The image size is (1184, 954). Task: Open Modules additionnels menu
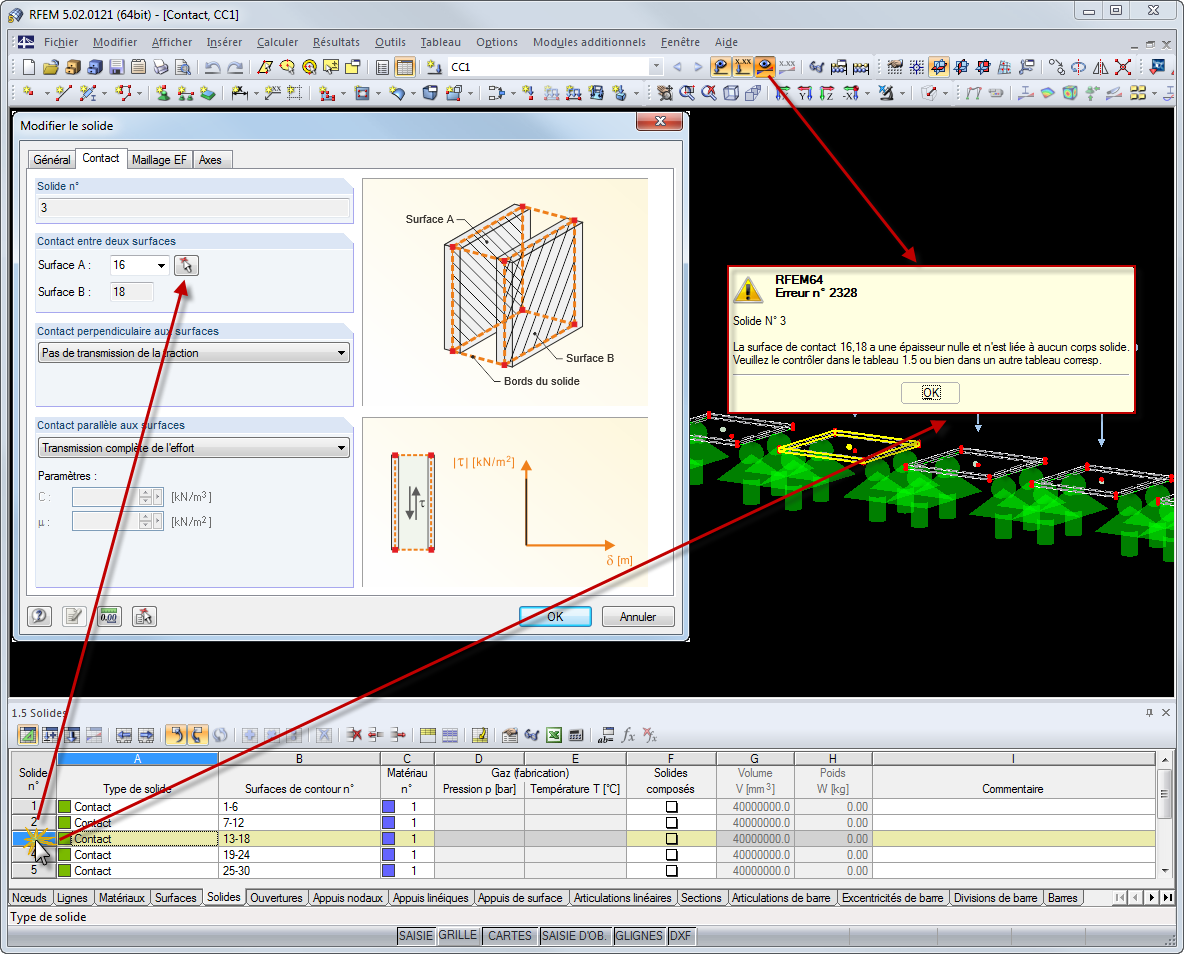(x=589, y=42)
